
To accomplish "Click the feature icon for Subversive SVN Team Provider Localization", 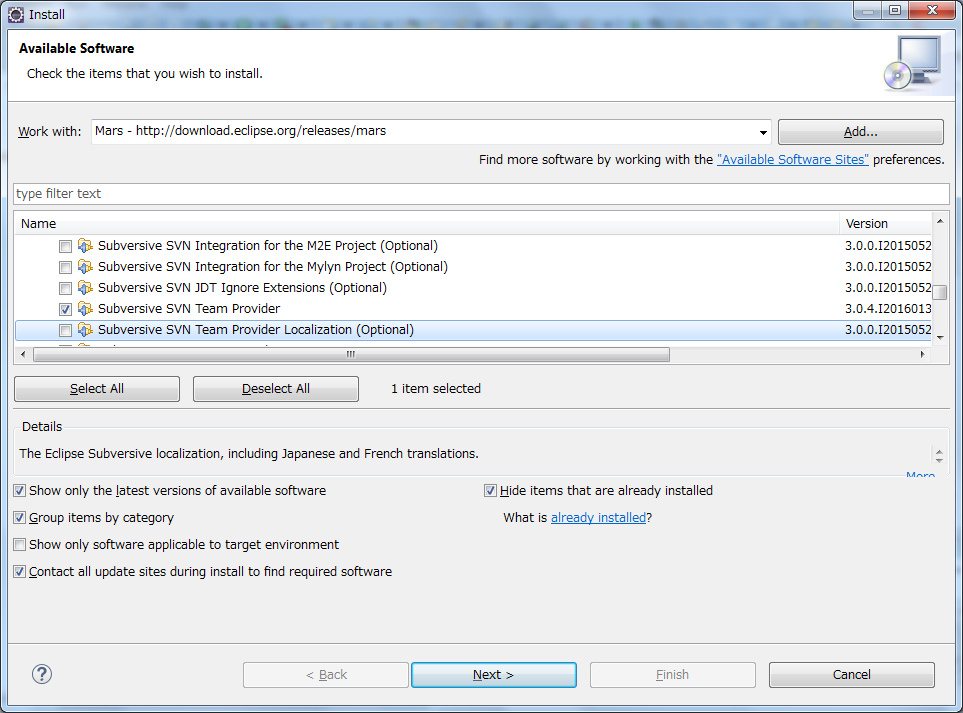I will click(x=85, y=330).
